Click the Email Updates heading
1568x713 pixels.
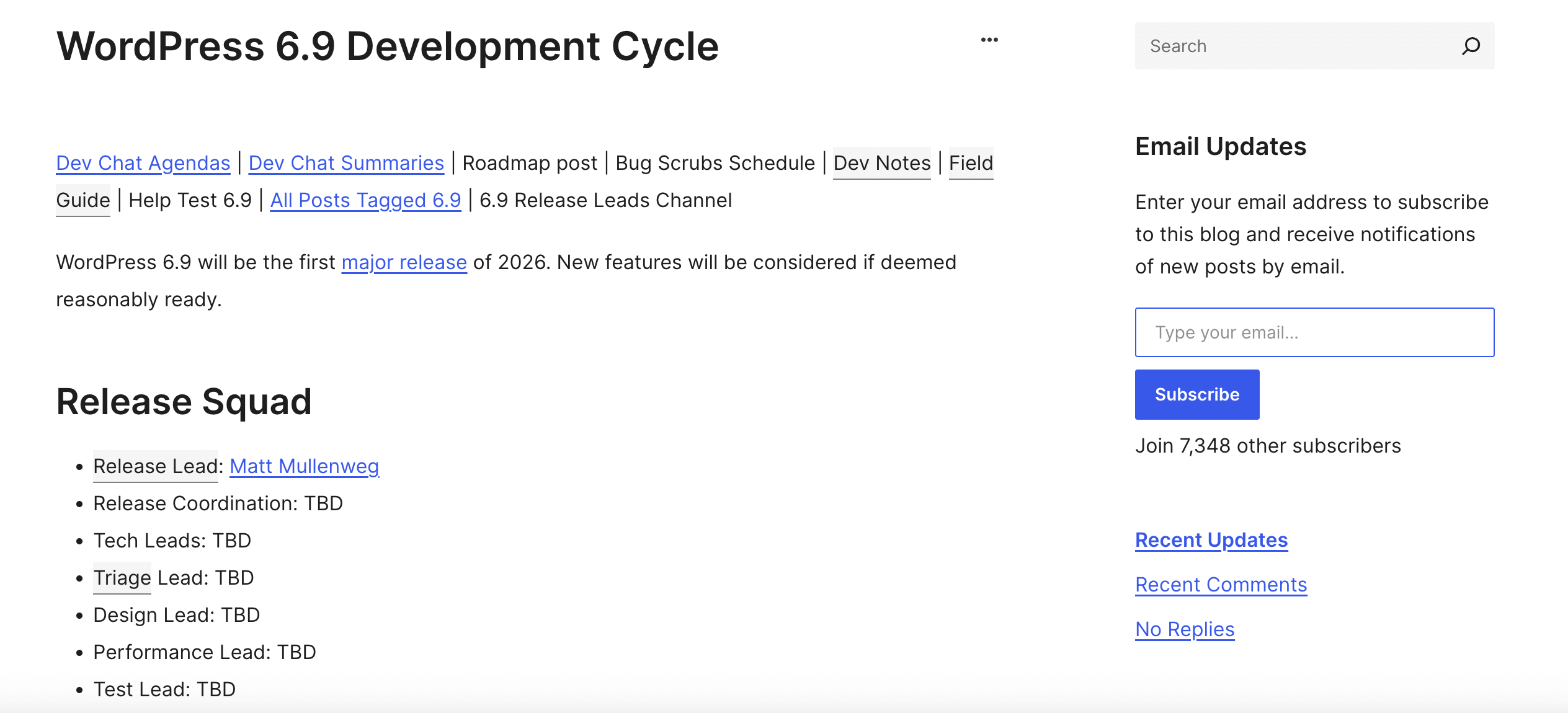coord(1221,146)
